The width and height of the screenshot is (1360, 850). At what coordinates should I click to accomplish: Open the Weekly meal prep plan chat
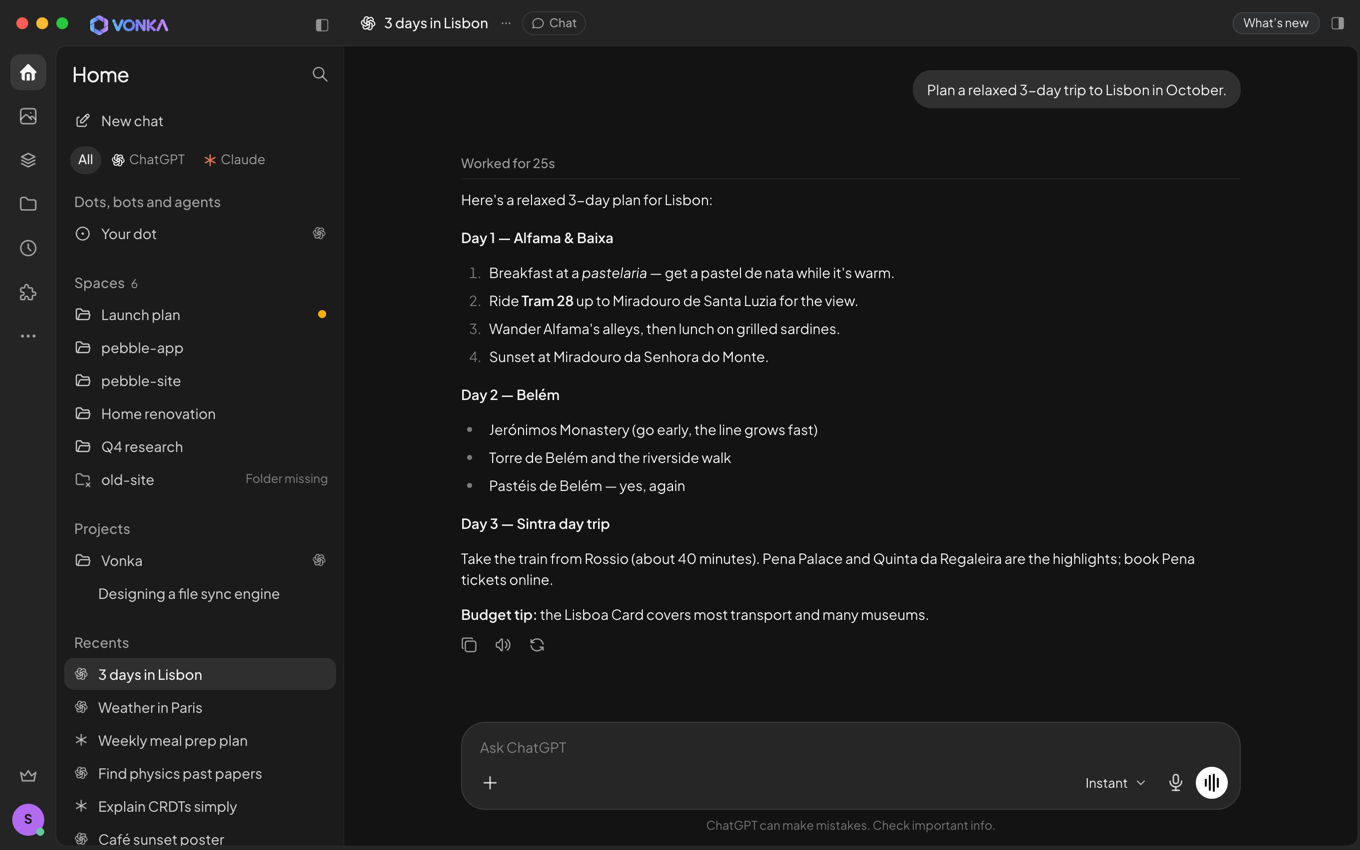pyautogui.click(x=200, y=741)
